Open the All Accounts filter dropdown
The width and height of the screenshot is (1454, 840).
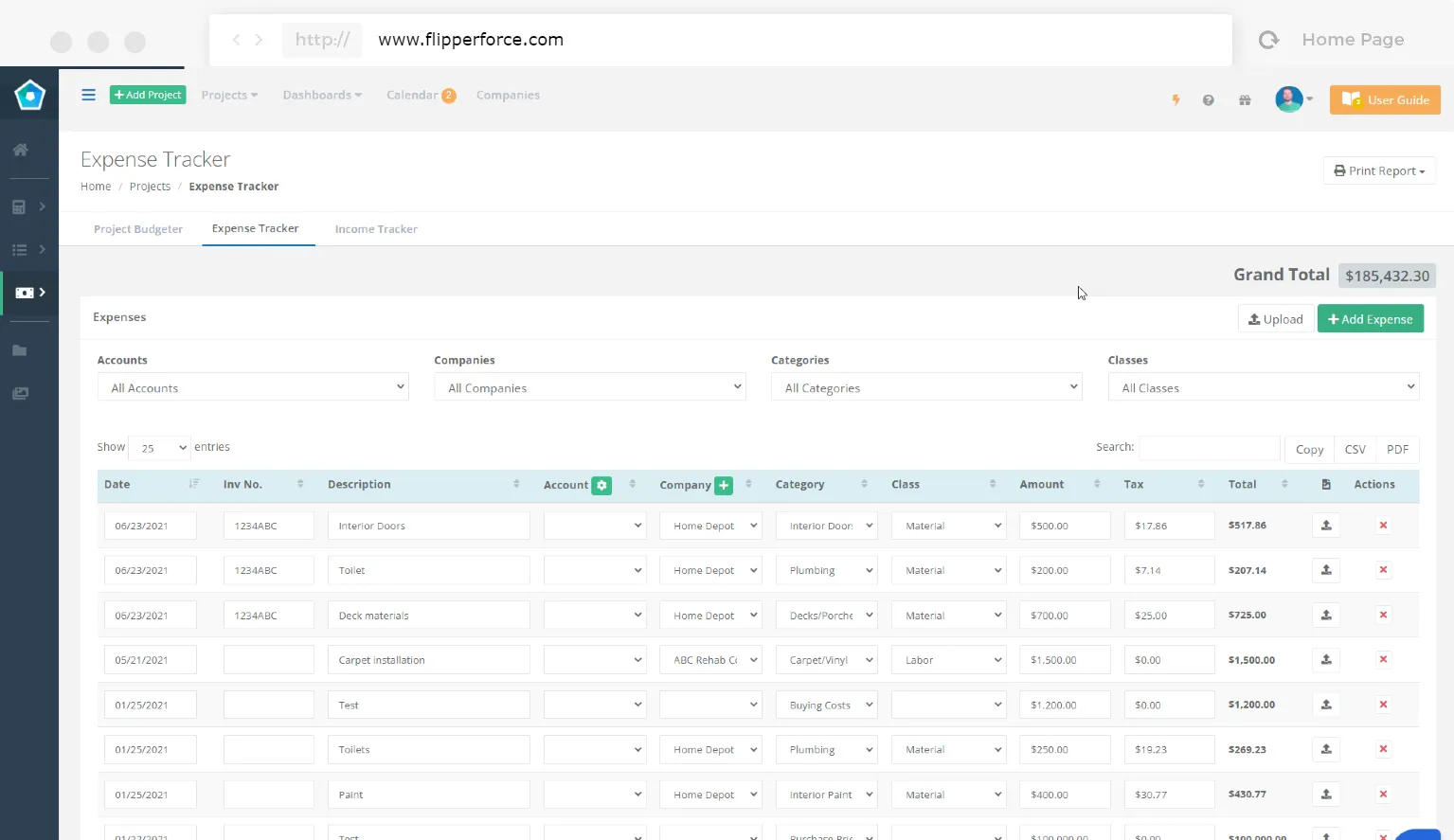tap(253, 387)
